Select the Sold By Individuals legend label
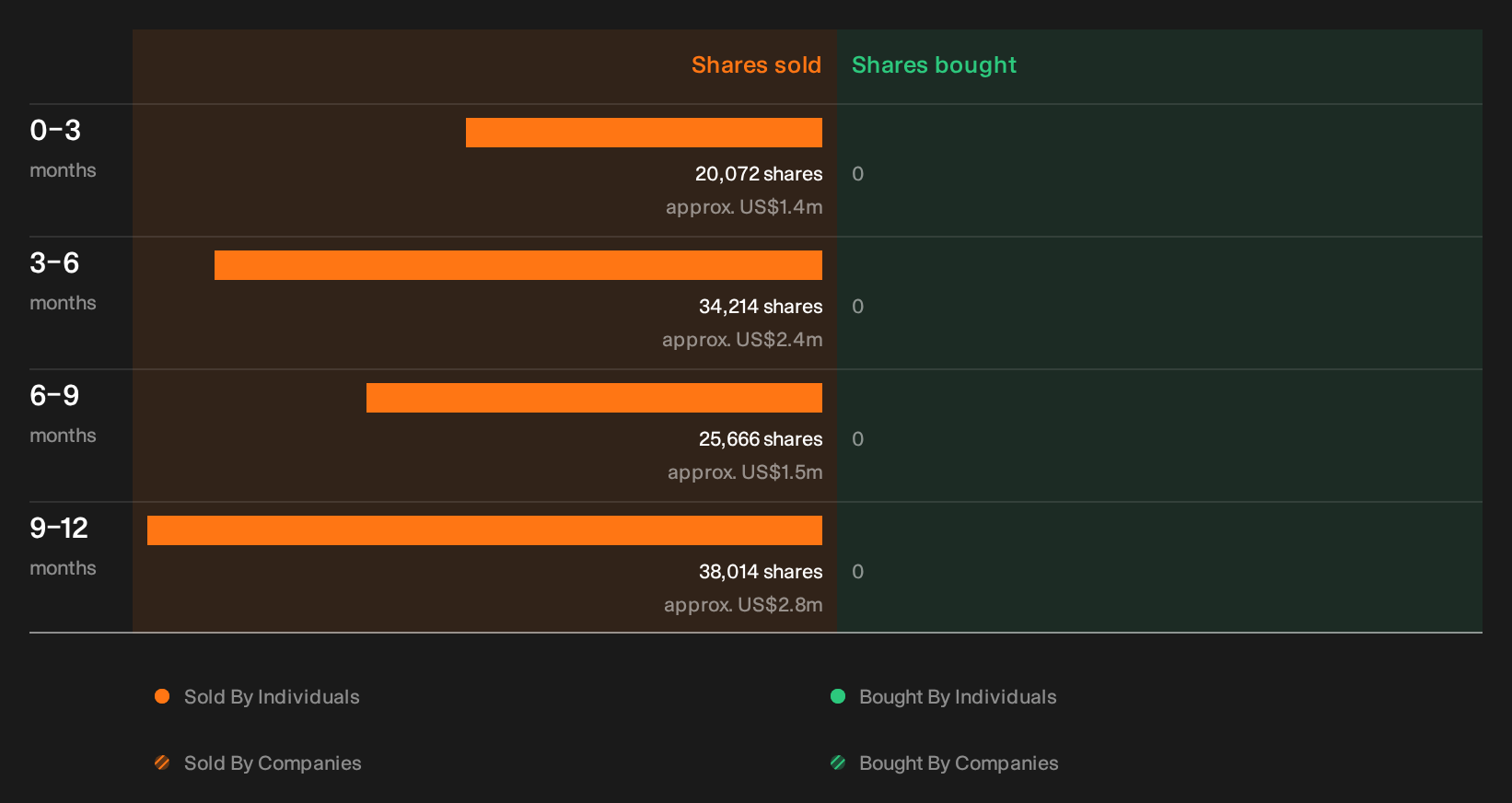 [272, 697]
